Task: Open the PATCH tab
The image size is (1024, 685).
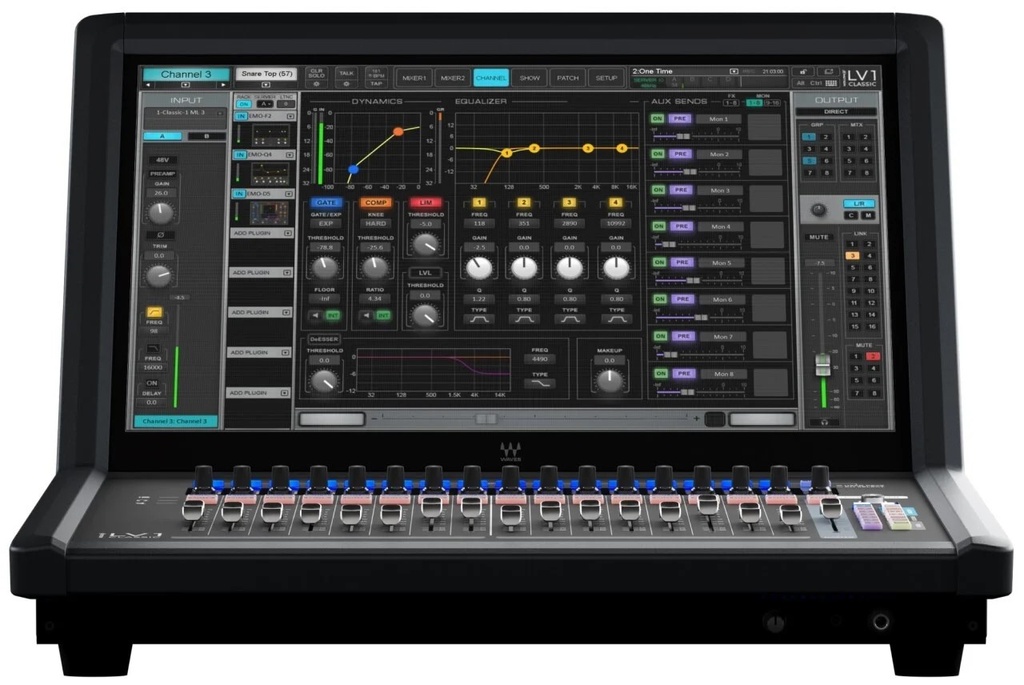Action: [567, 78]
